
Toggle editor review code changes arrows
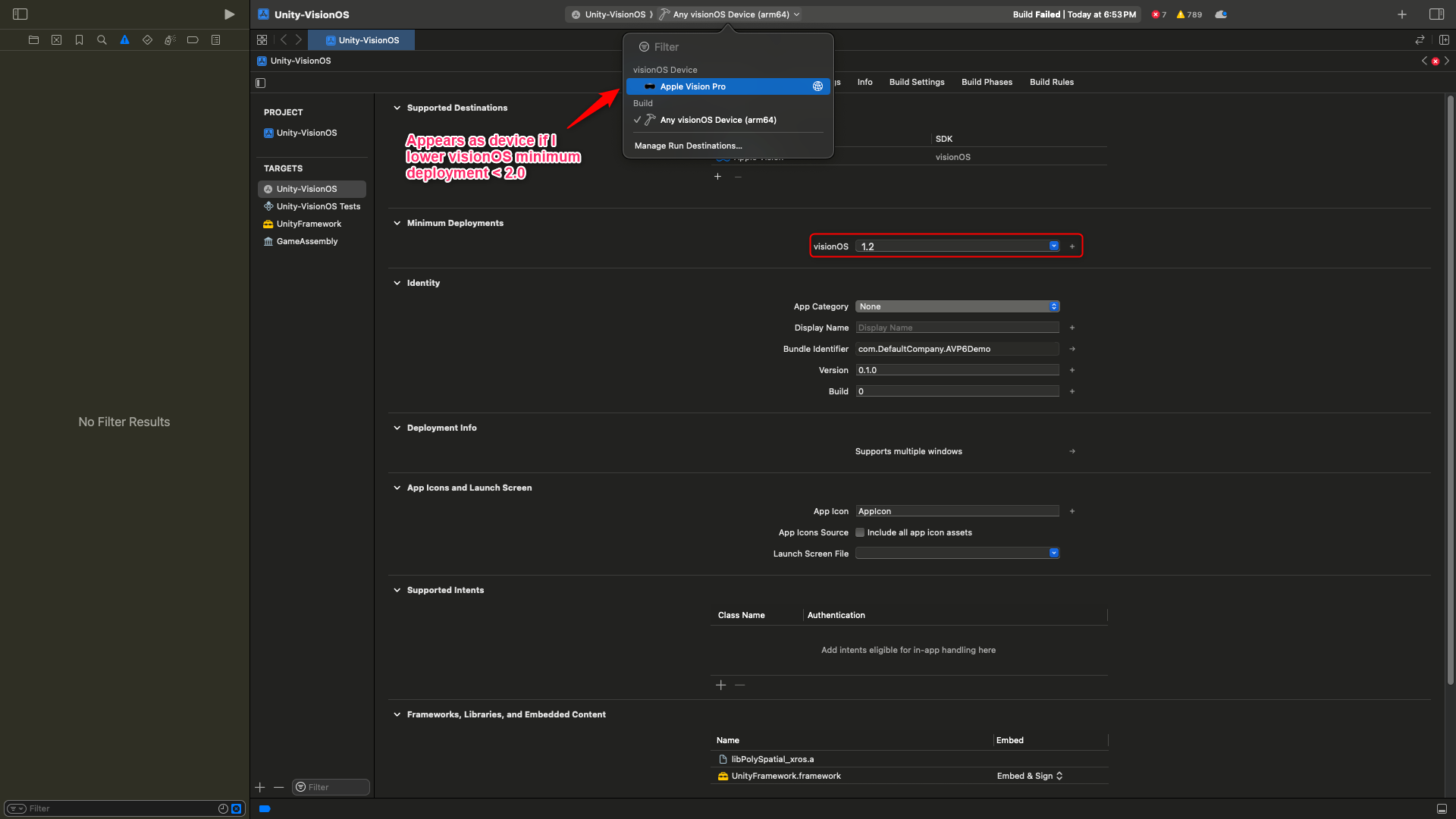(1420, 40)
